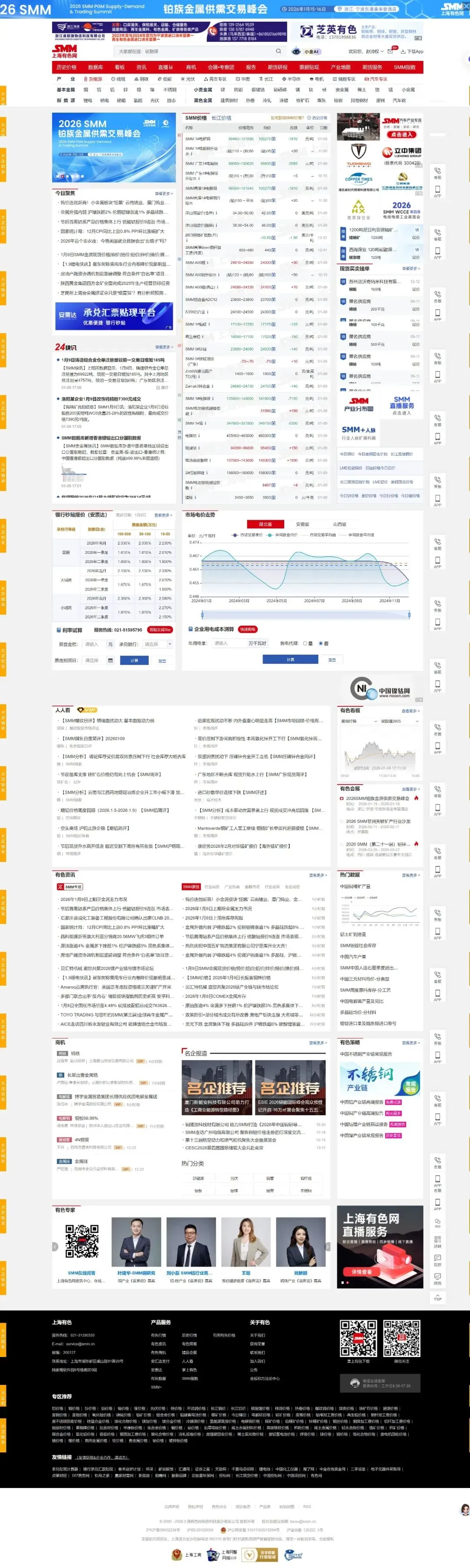
Task: Switch to the 安徽省 tab
Action: (302, 524)
